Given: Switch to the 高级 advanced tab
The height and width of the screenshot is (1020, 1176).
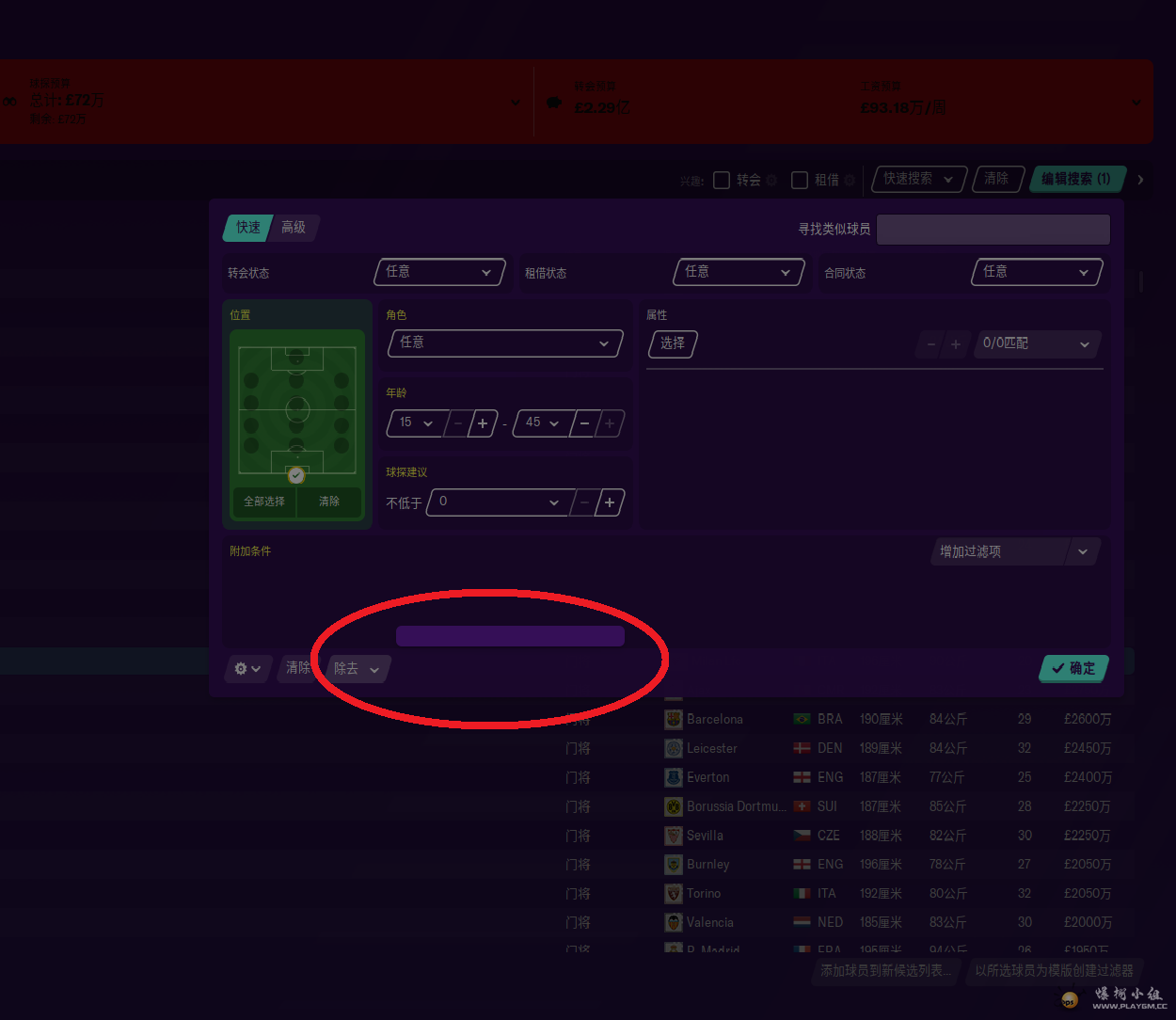Looking at the screenshot, I should 294,227.
